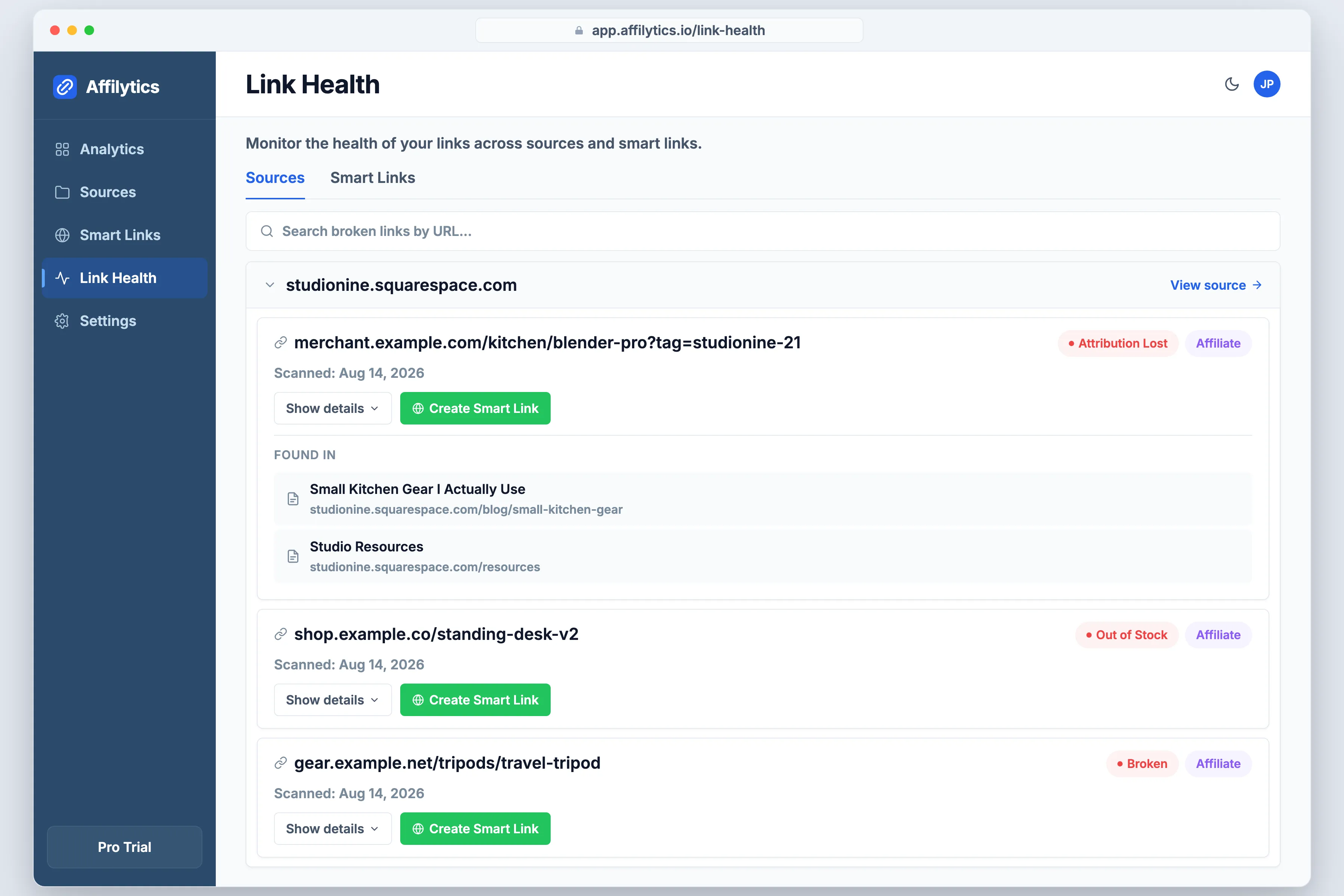This screenshot has height=896, width=1344.
Task: Click link icon beside merchant.example.com blender-pro URL
Action: [x=281, y=342]
